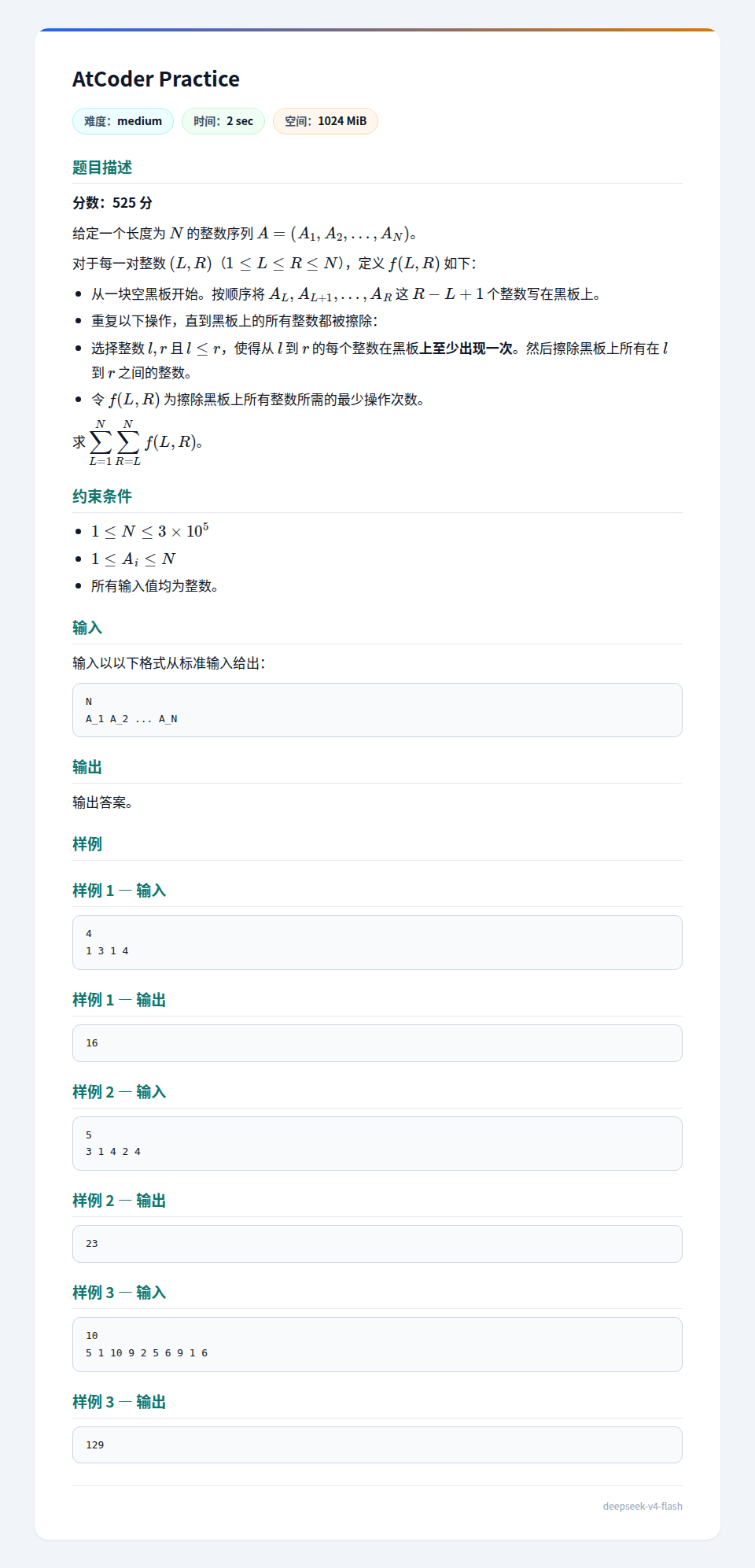Click the 输出 section heading
Screen dimensions: 755x1568
tap(87, 767)
